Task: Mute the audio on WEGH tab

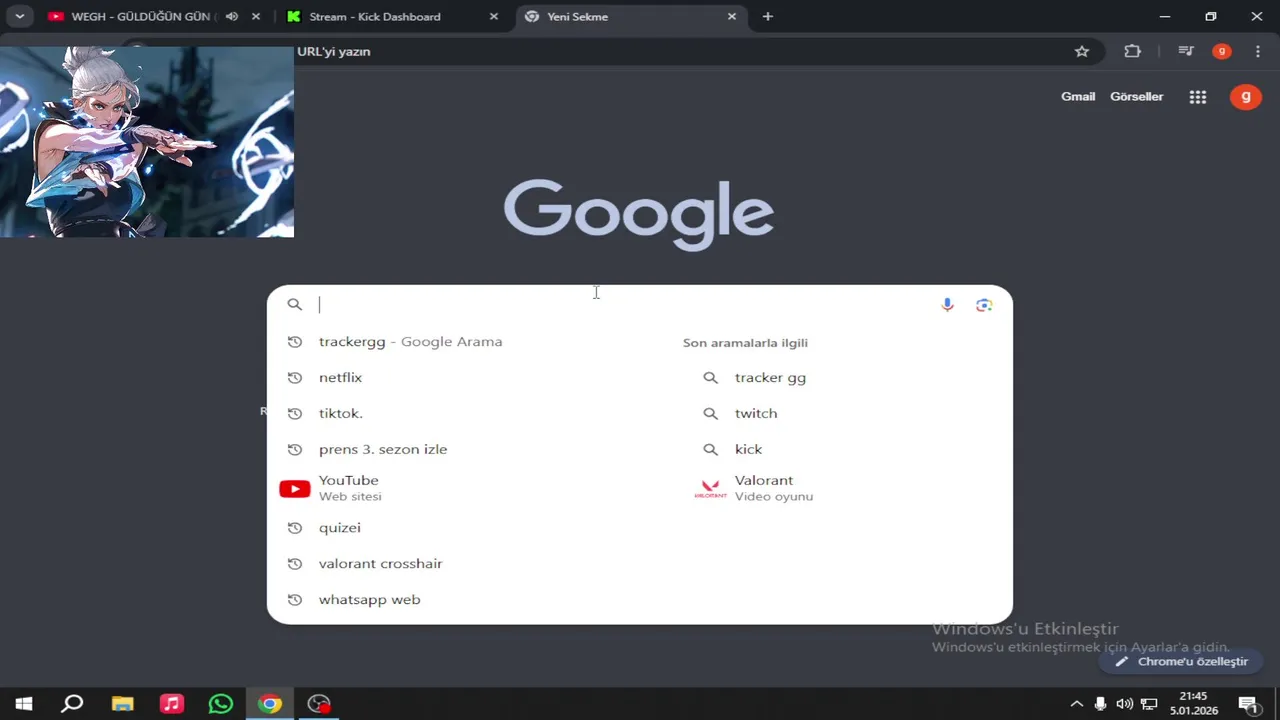Action: (x=232, y=16)
